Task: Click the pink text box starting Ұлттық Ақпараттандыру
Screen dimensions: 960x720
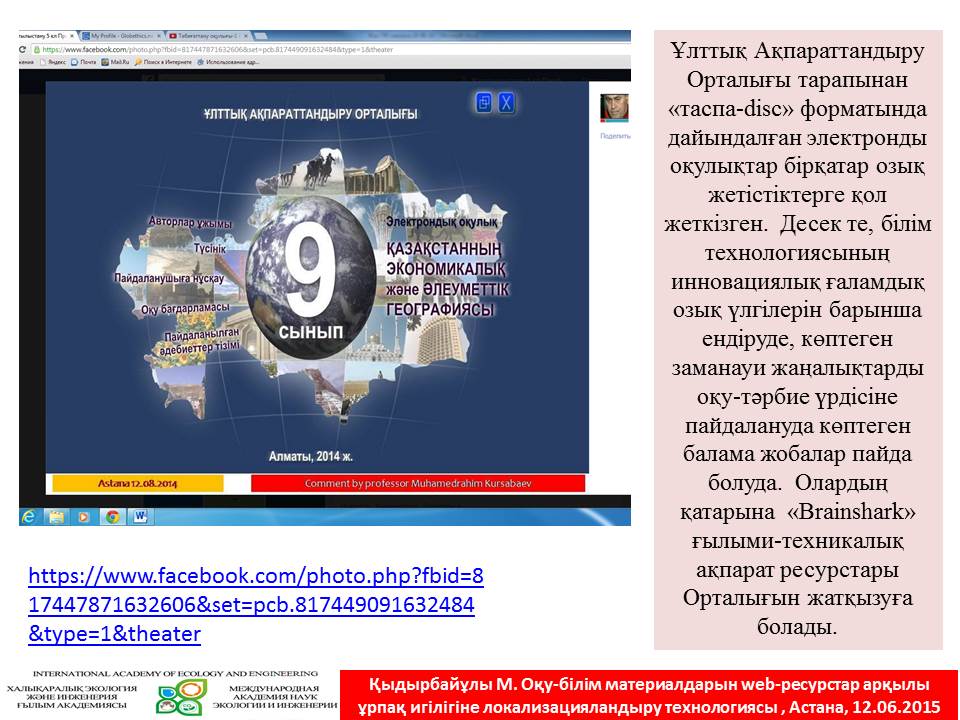Action: [x=798, y=340]
